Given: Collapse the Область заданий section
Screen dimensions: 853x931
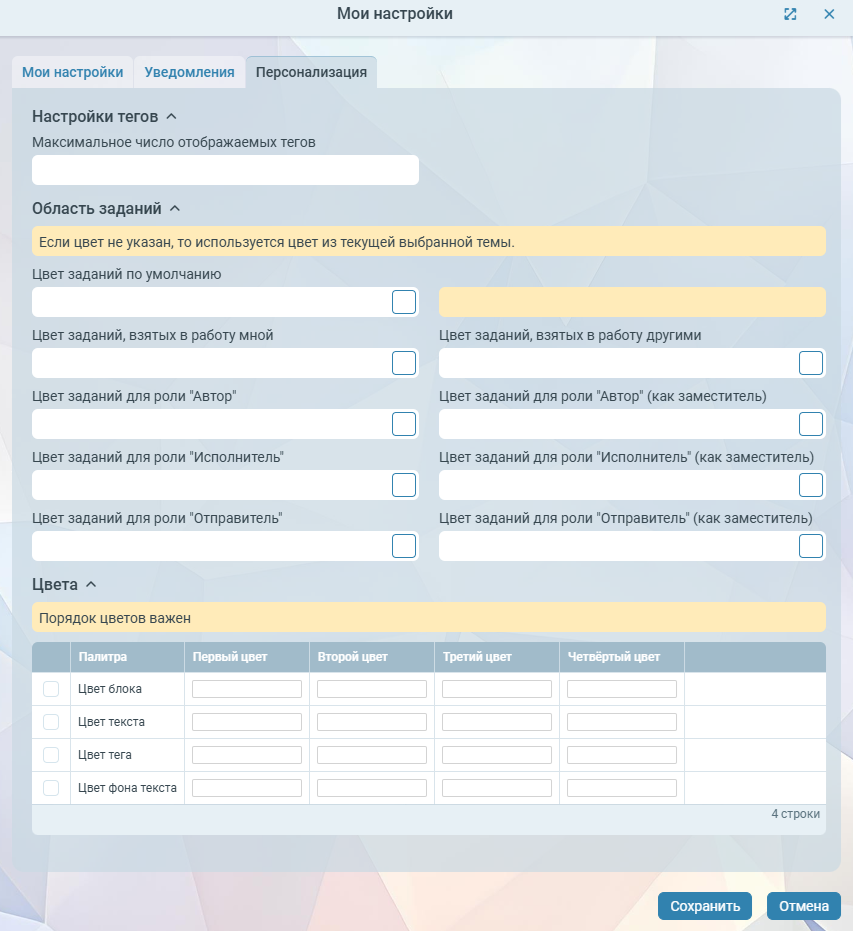Looking at the screenshot, I should tap(175, 209).
